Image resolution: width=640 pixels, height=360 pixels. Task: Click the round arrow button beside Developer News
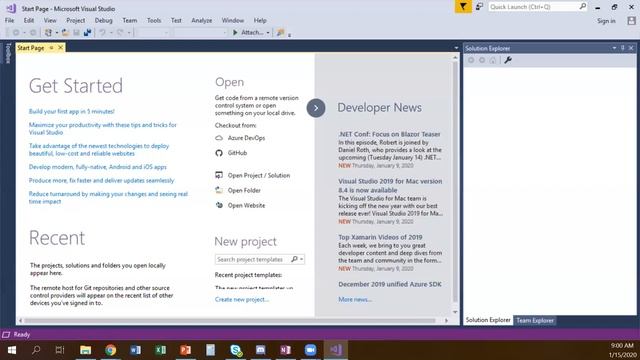(316, 108)
